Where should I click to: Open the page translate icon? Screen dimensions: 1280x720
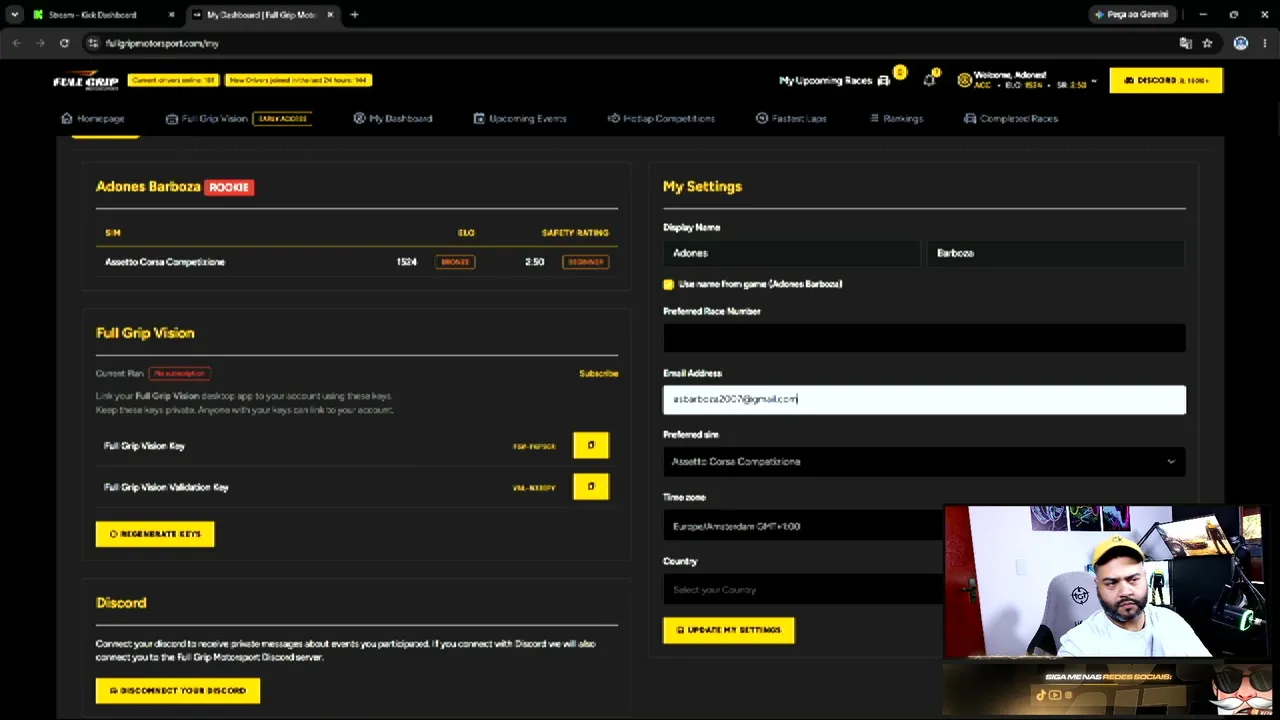point(1185,43)
